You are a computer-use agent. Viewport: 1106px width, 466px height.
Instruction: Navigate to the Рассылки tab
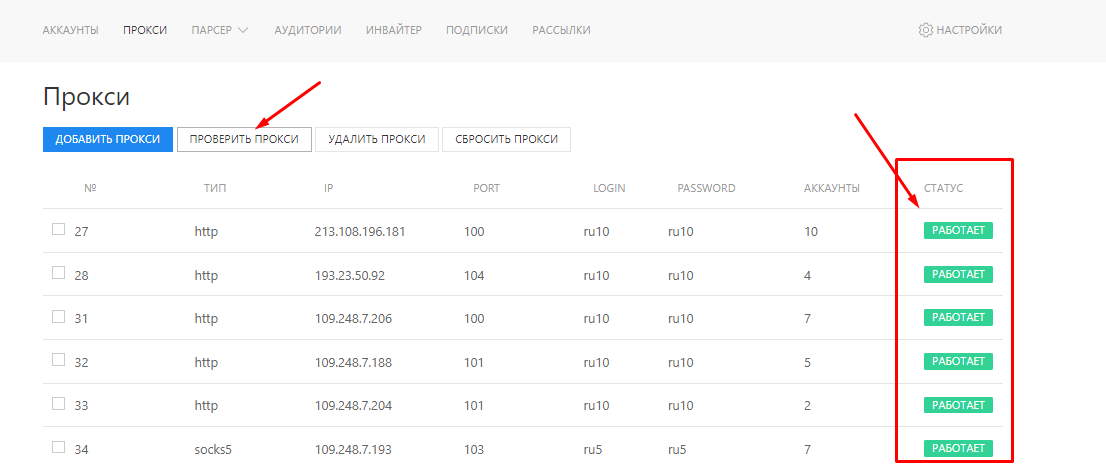[x=561, y=30]
